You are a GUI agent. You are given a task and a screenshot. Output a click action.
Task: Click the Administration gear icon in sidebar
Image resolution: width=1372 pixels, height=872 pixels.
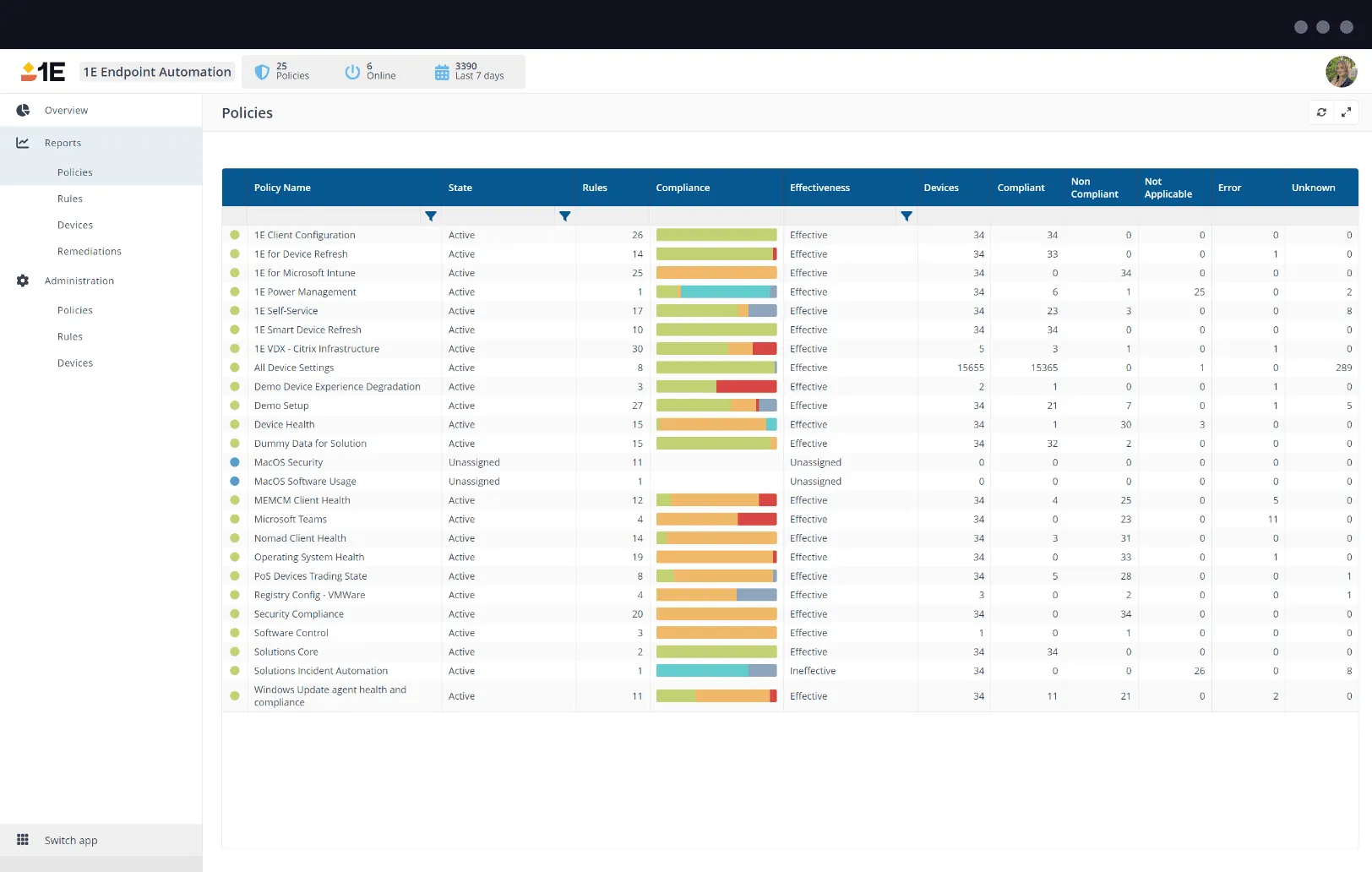[x=22, y=281]
